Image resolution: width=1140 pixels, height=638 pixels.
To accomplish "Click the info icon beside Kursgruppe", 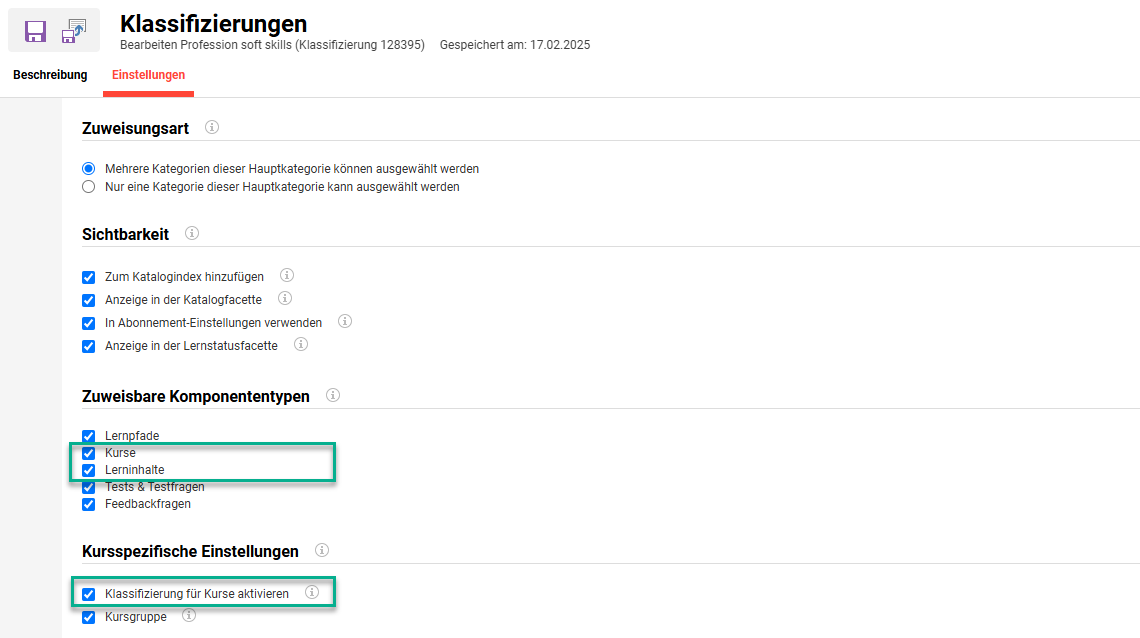I will (188, 616).
